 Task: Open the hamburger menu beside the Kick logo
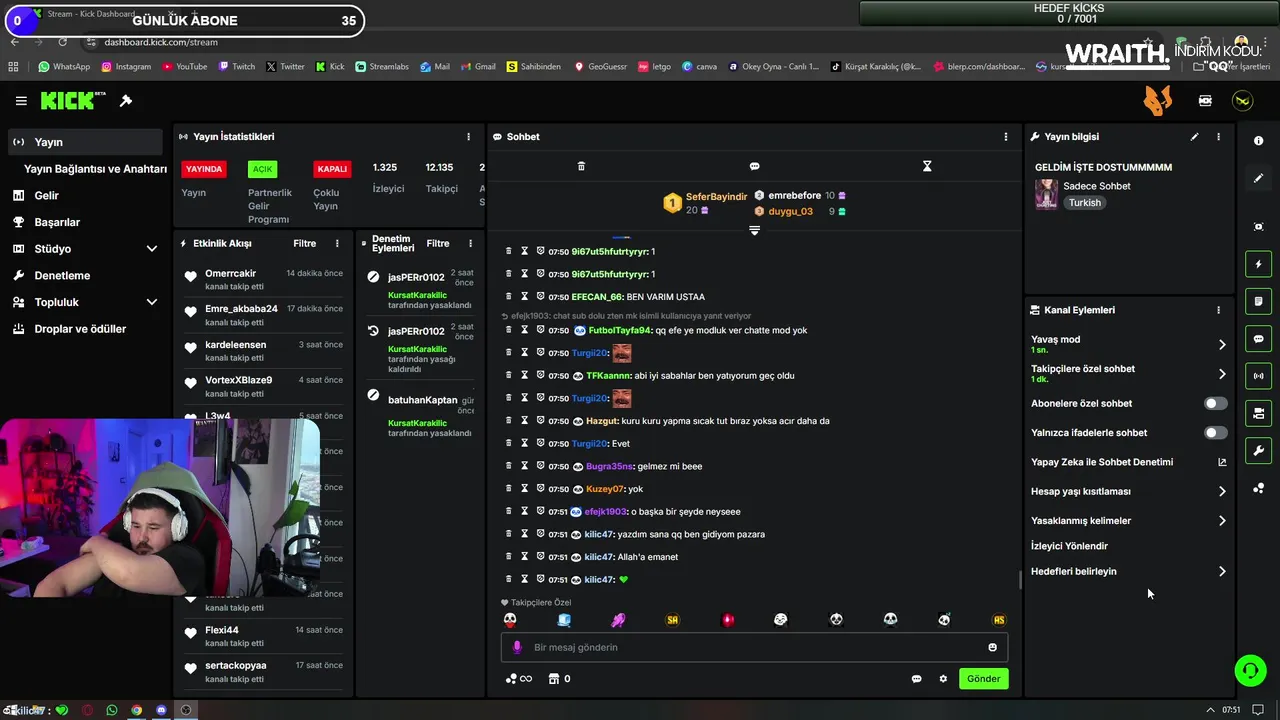[21, 101]
